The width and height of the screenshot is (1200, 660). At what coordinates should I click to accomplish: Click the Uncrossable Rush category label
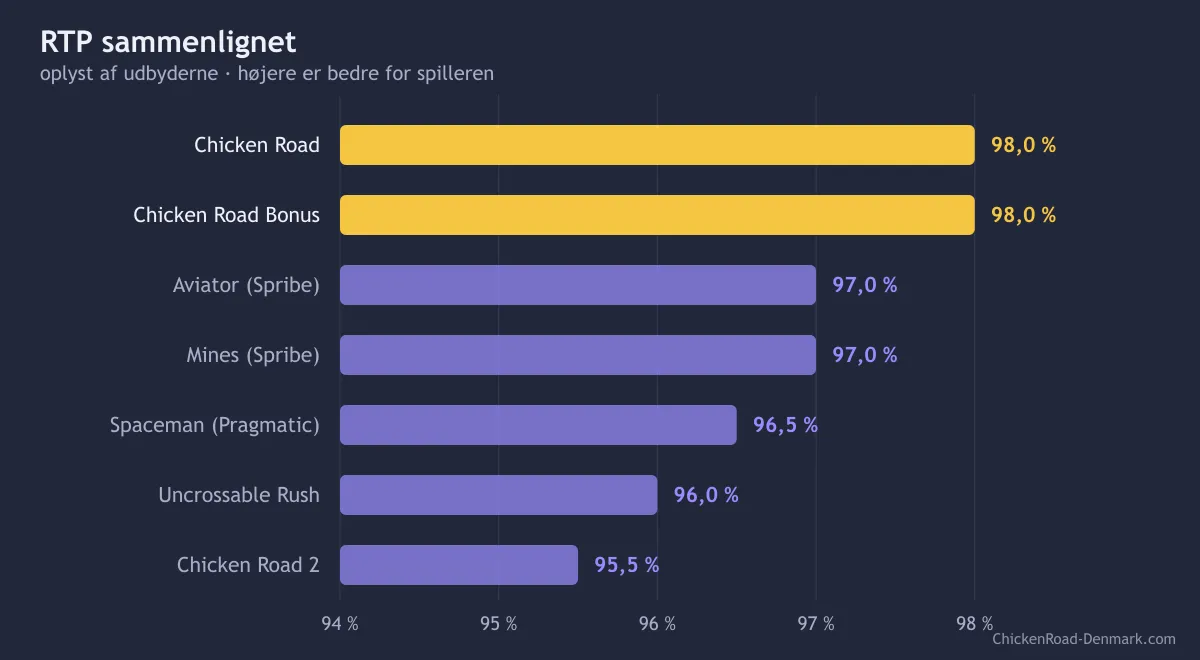click(x=239, y=495)
